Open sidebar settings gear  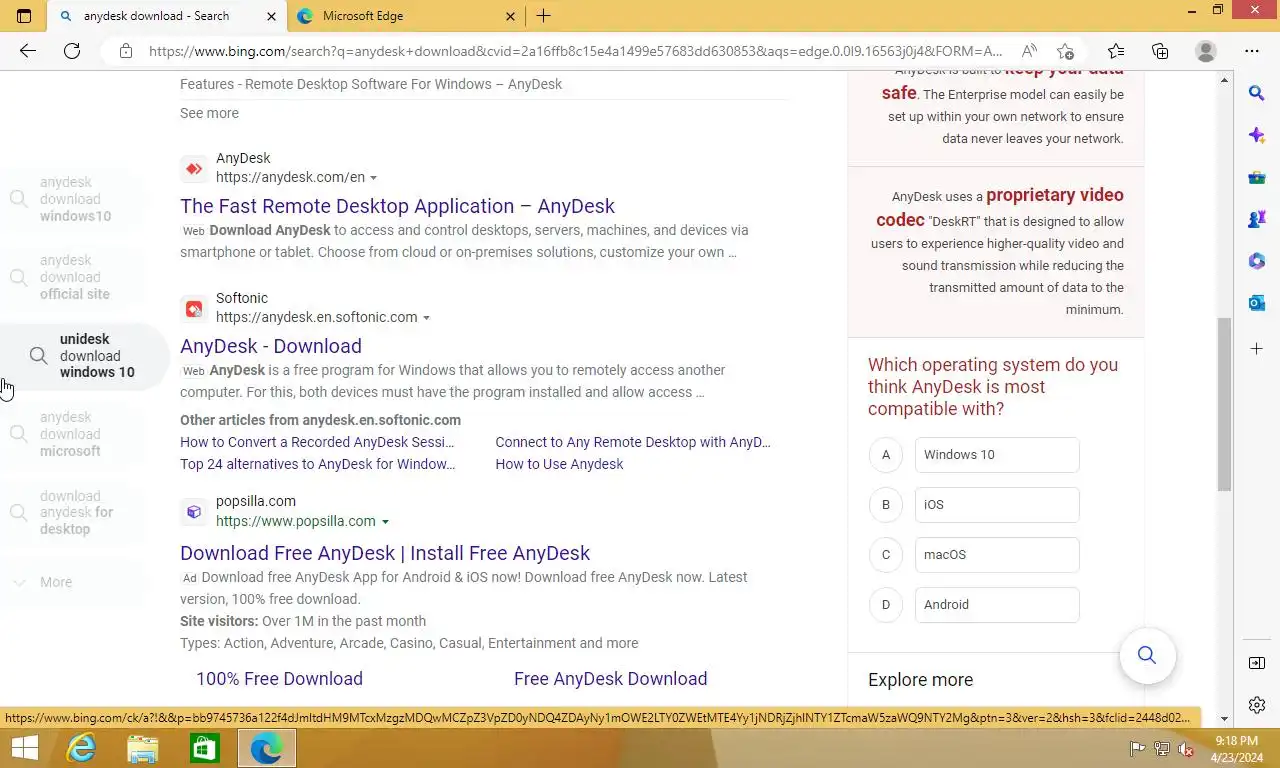[x=1257, y=705]
